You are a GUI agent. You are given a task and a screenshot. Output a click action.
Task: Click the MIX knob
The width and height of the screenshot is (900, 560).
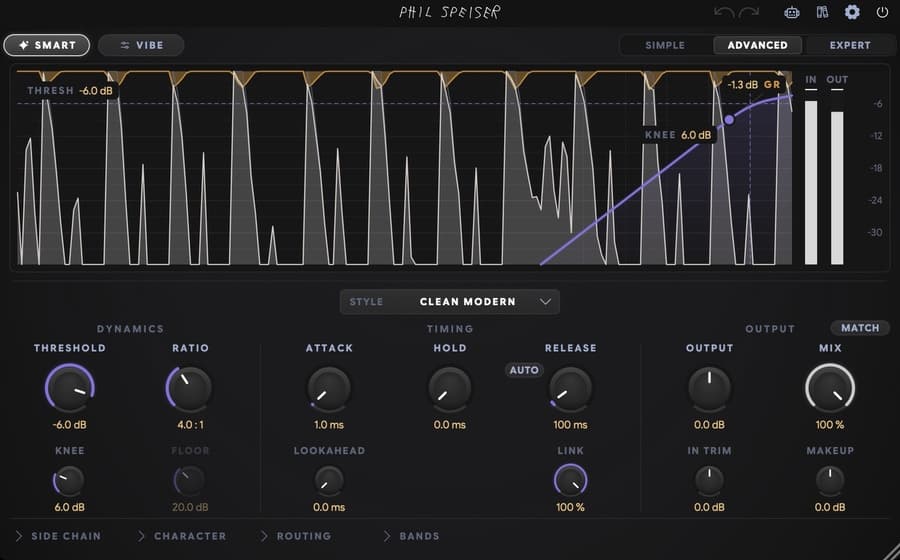click(x=830, y=388)
